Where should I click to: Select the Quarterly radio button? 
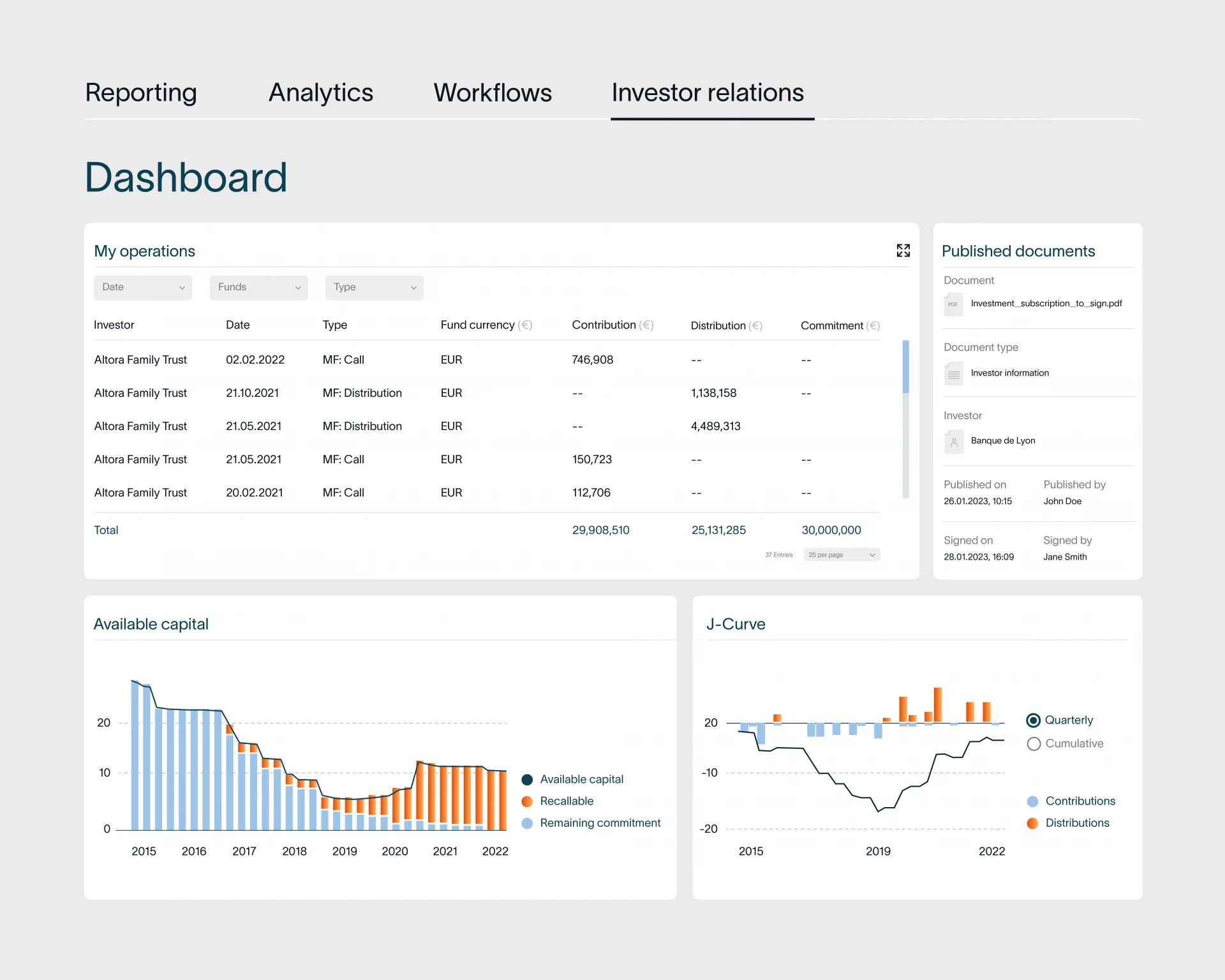coord(1034,720)
